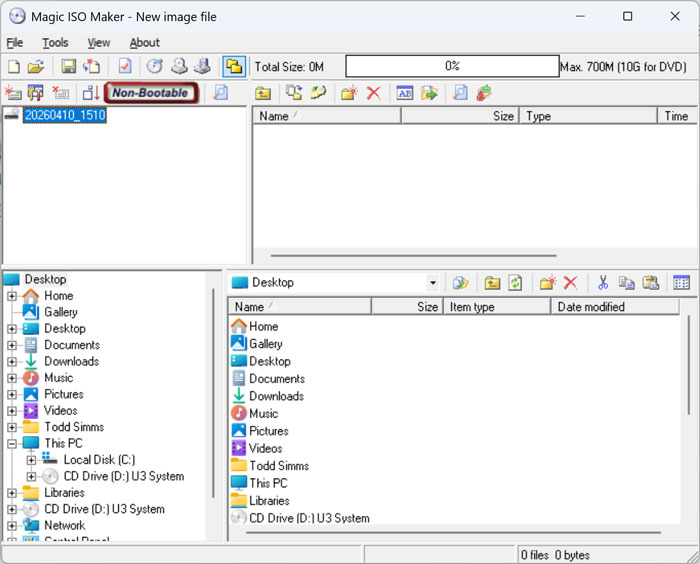Image resolution: width=700 pixels, height=564 pixels.
Task: Click the image file list horizontal scrollbar
Action: pyautogui.click(x=413, y=256)
